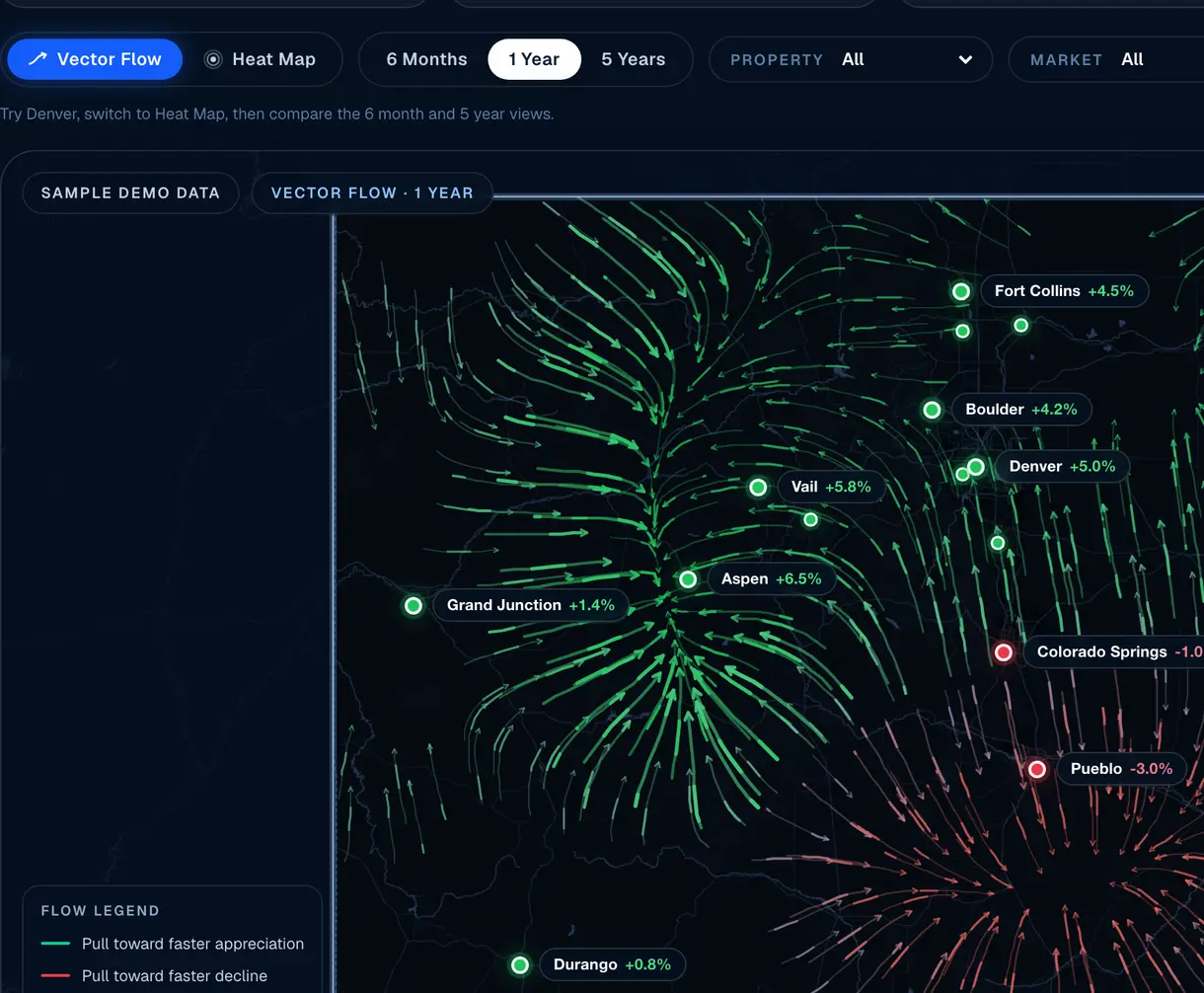Click the Fort Collins green map marker

click(961, 291)
